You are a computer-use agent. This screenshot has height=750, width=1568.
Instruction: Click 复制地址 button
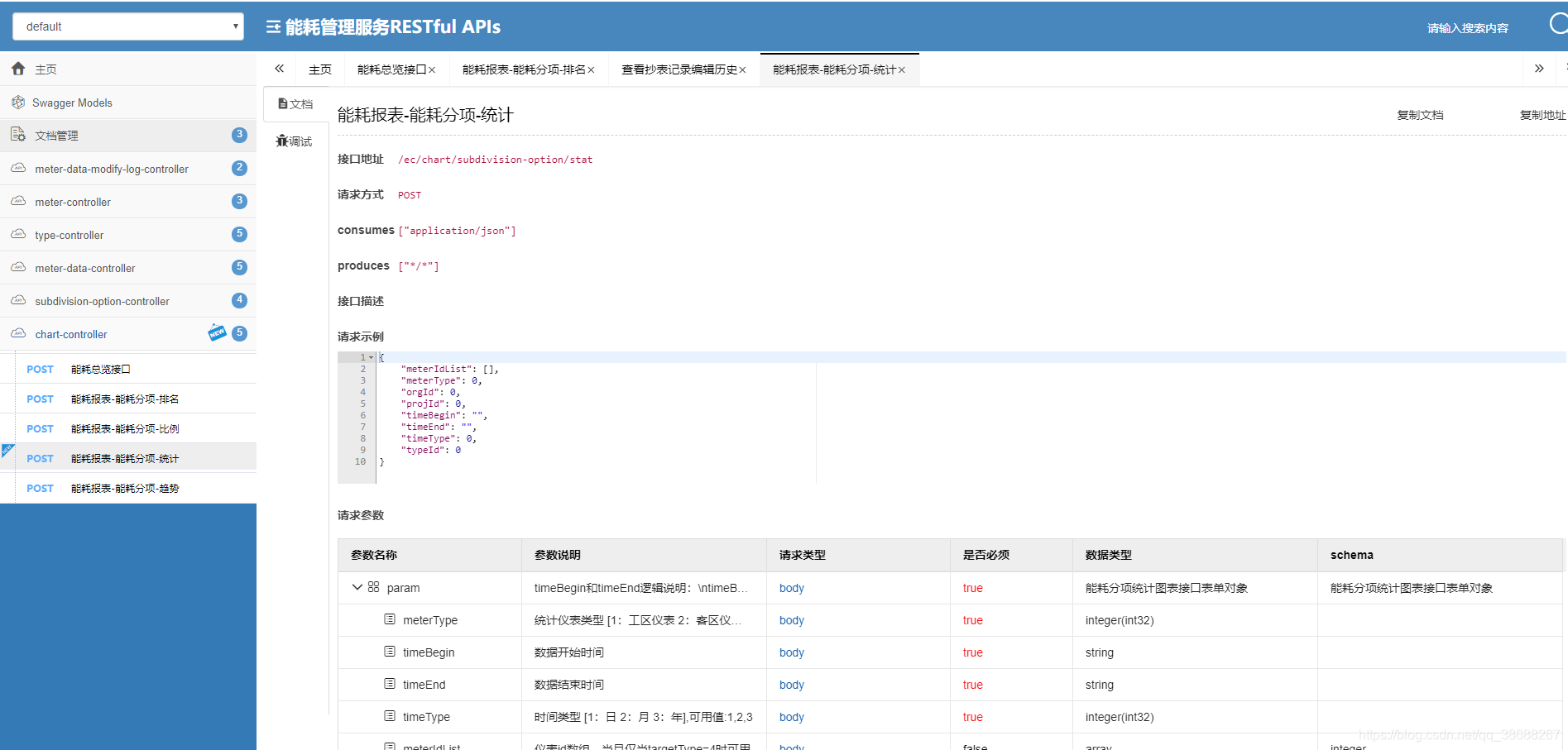coord(1542,115)
